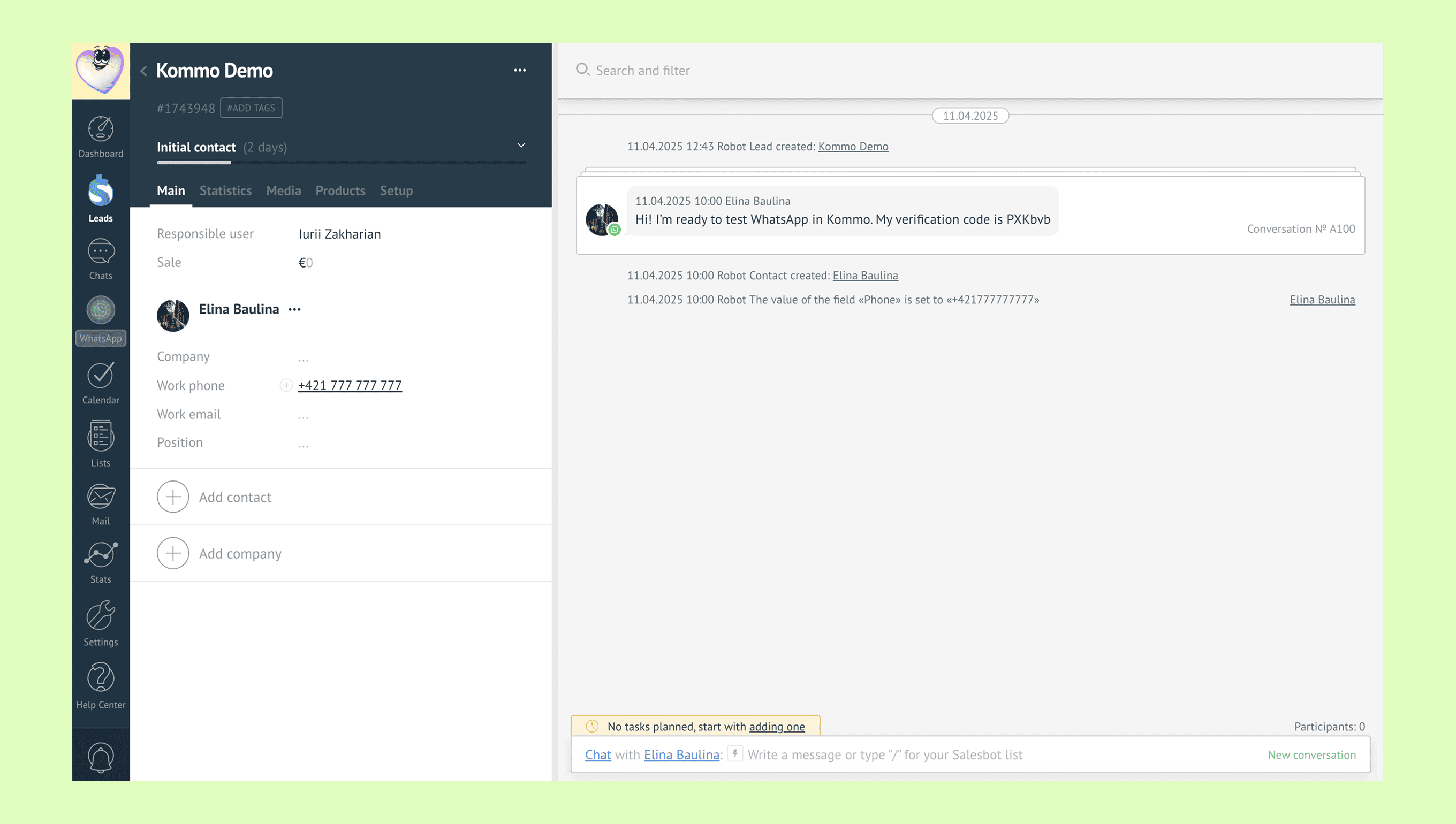Open the Leads section
1456x824 pixels.
pos(101,199)
